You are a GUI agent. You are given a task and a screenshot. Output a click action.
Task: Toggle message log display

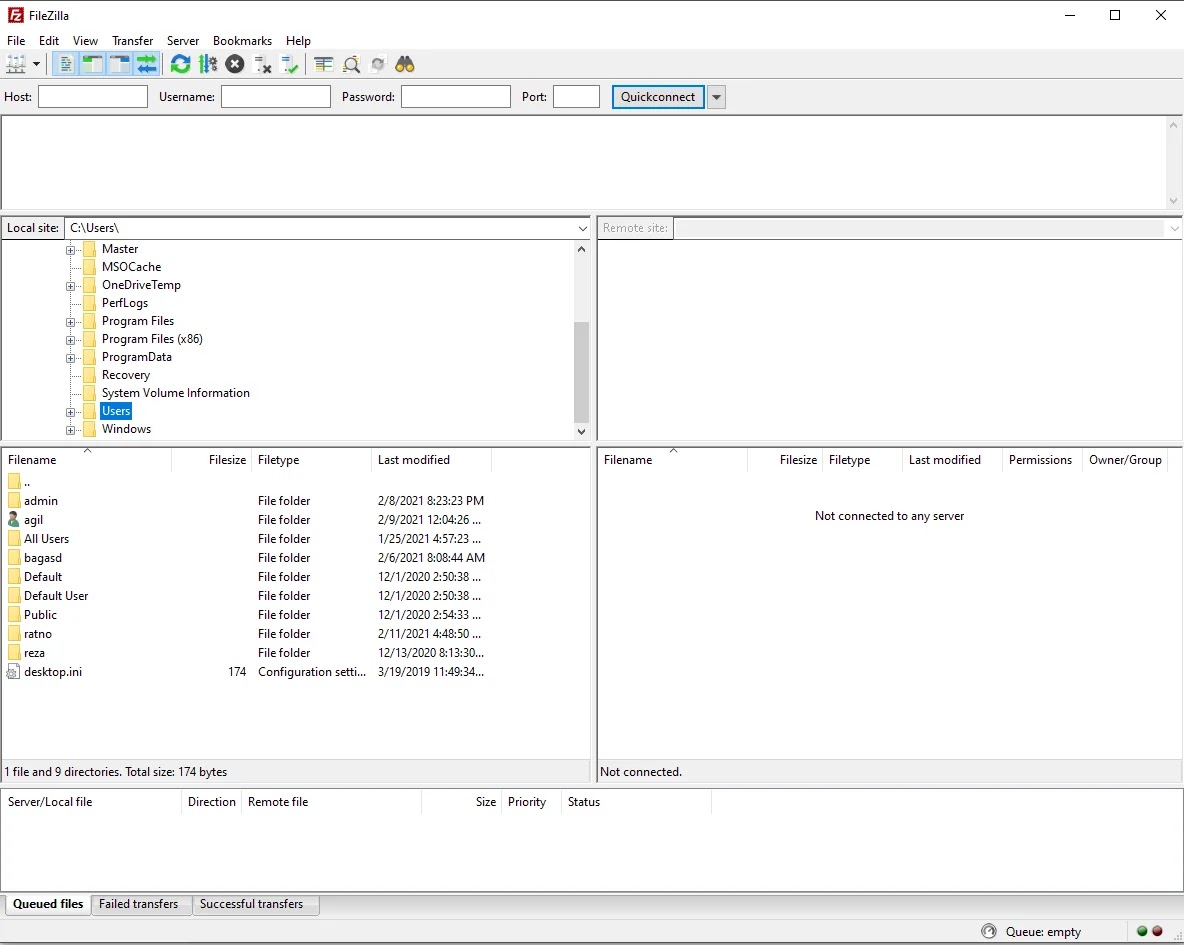click(x=66, y=65)
